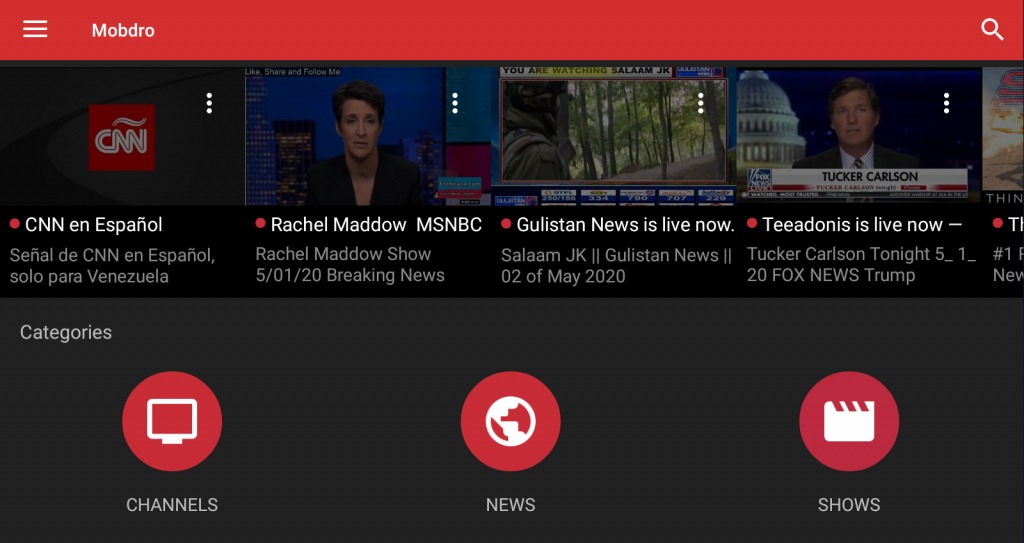Open 'Gulistan News is live now.' title
Image resolution: width=1024 pixels, height=543 pixels.
[x=625, y=225]
